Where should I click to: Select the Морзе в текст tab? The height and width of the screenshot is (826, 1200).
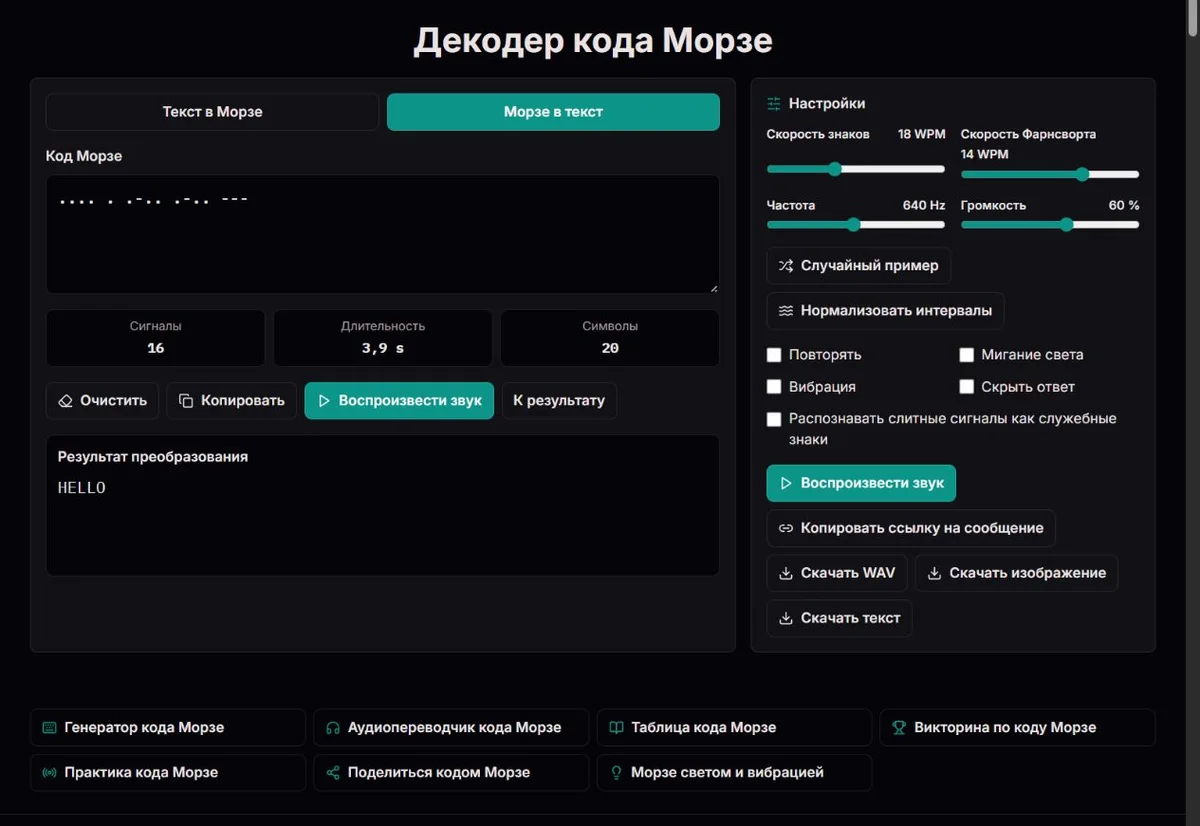(553, 112)
